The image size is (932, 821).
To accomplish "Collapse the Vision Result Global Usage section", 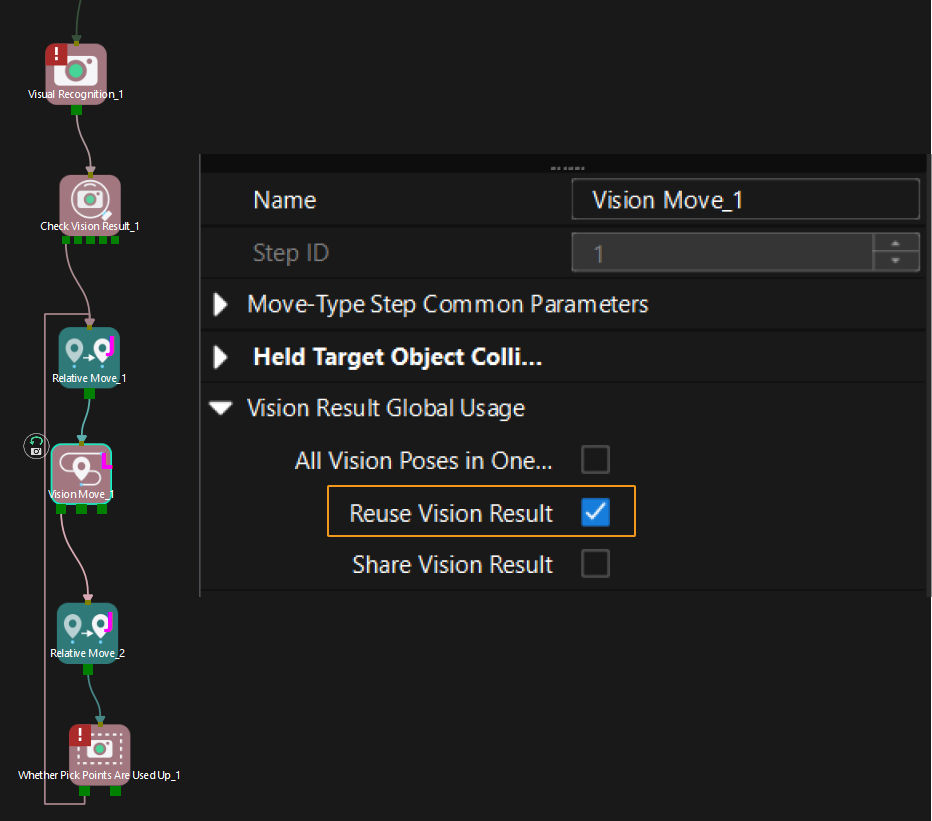I will (219, 408).
